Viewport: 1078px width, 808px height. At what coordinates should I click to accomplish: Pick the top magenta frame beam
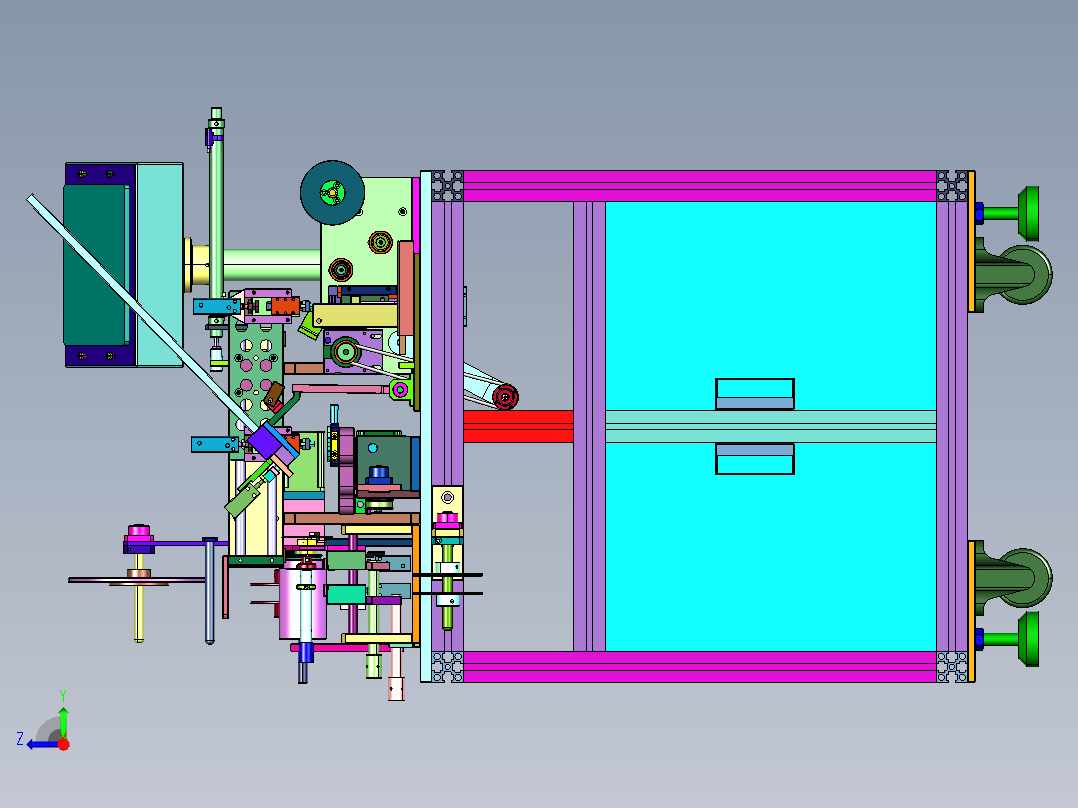tap(700, 186)
